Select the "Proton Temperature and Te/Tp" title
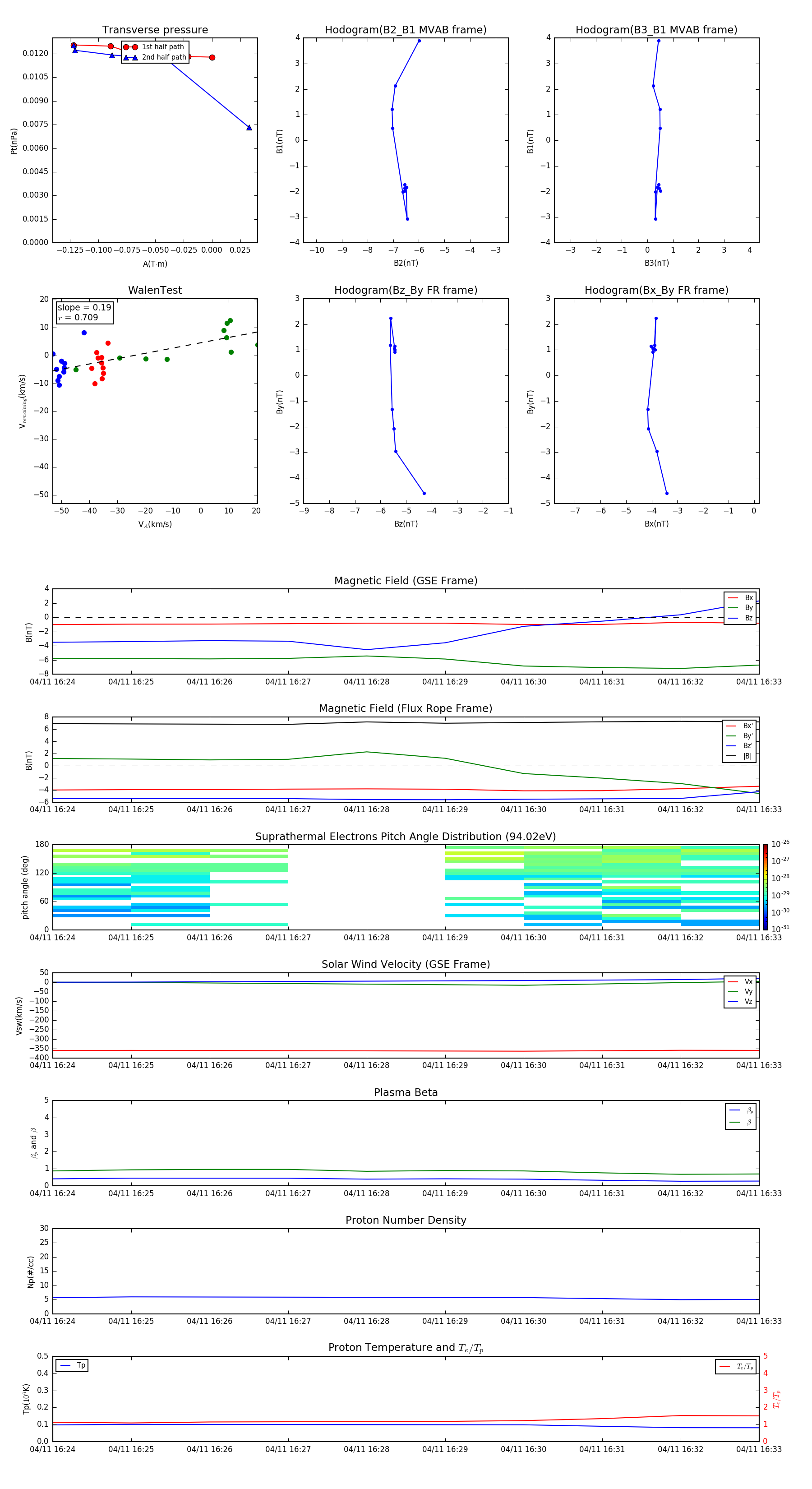Viewport: 812px width, 1489px height. pos(406,1348)
